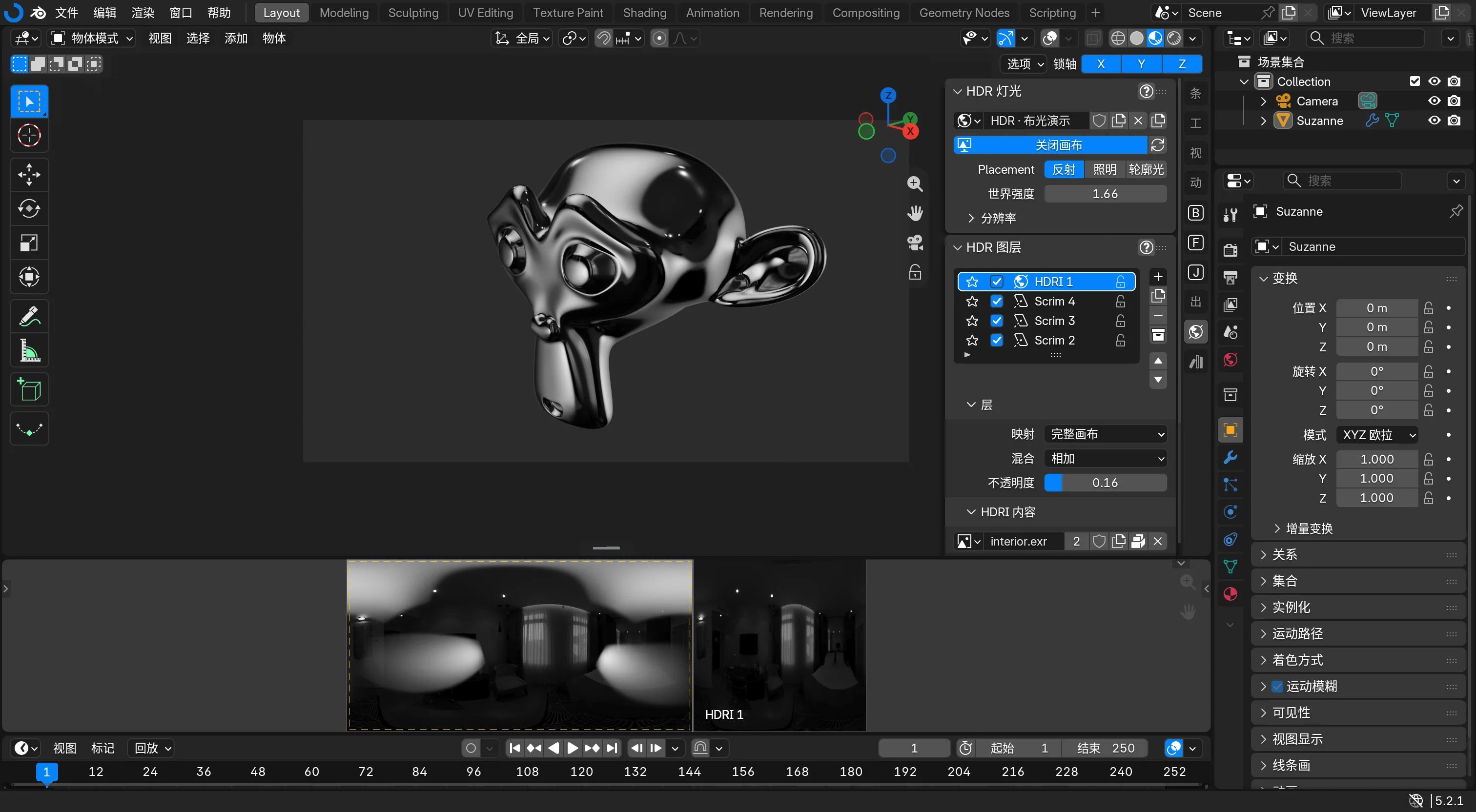Refresh the canvas next to 关闭画布

click(x=1158, y=145)
